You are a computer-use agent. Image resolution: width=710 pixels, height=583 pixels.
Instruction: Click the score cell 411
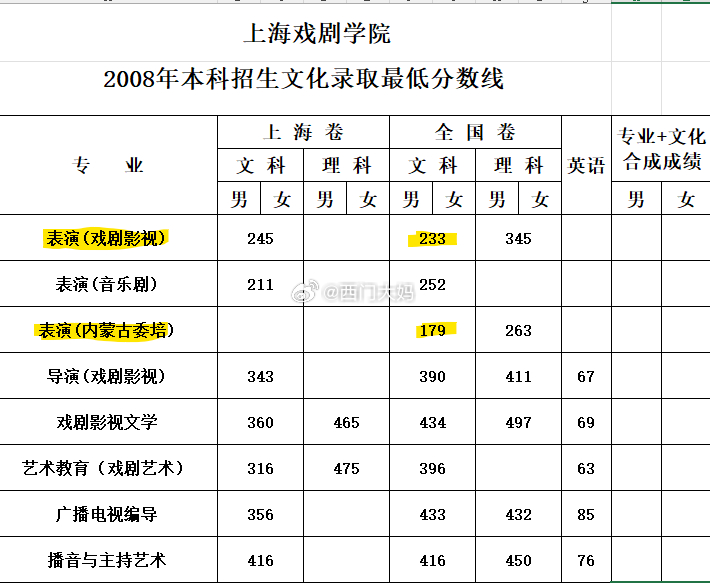click(x=518, y=377)
